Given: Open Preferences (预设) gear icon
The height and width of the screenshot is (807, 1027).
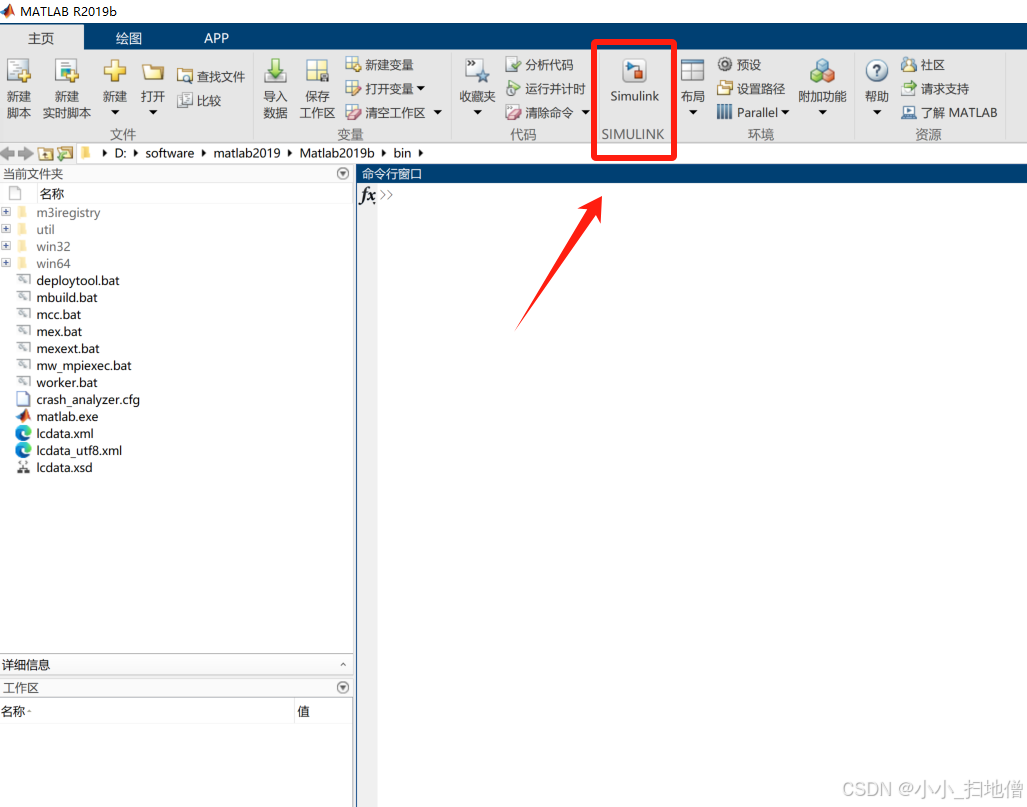Looking at the screenshot, I should click(x=724, y=64).
